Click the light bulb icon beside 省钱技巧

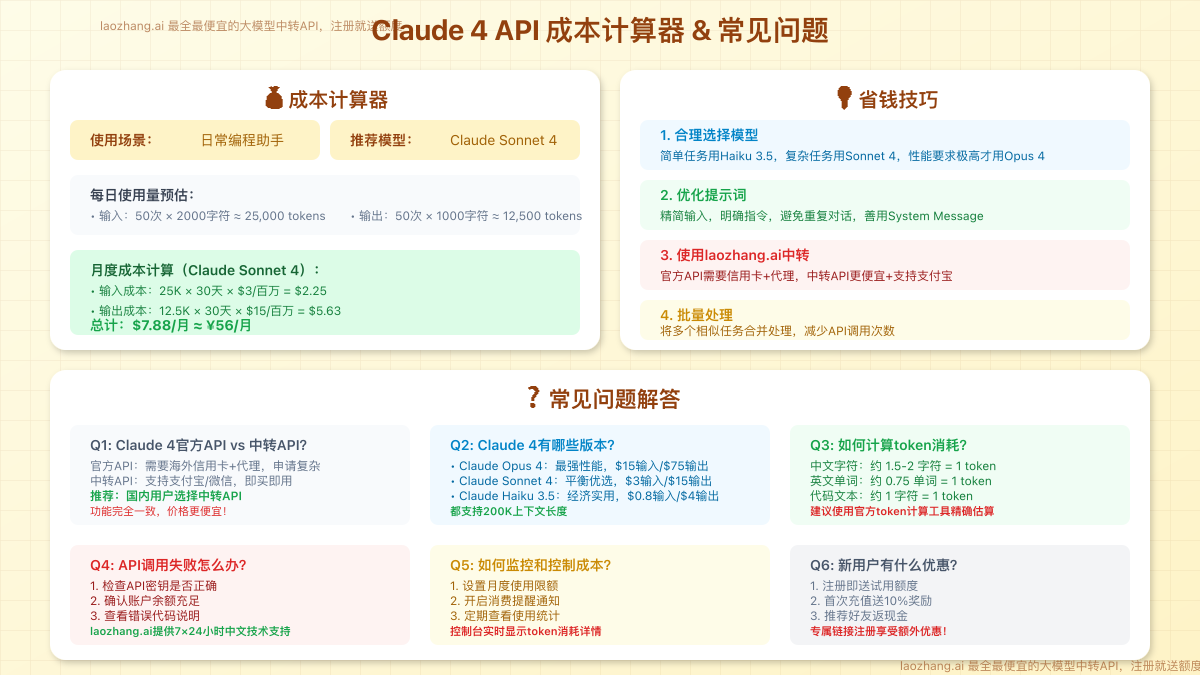tap(844, 98)
